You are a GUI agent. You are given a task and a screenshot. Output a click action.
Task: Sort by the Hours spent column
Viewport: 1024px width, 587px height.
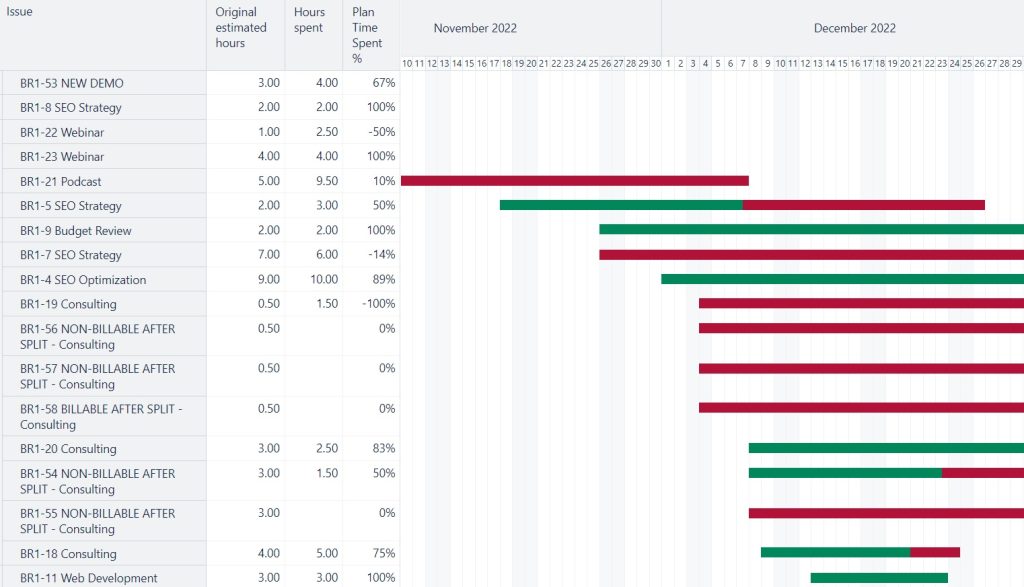[310, 19]
